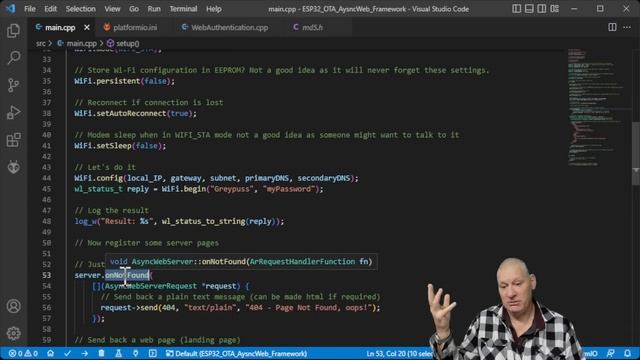Open the Edit menu
The height and width of the screenshot is (360, 640).
coord(51,9)
